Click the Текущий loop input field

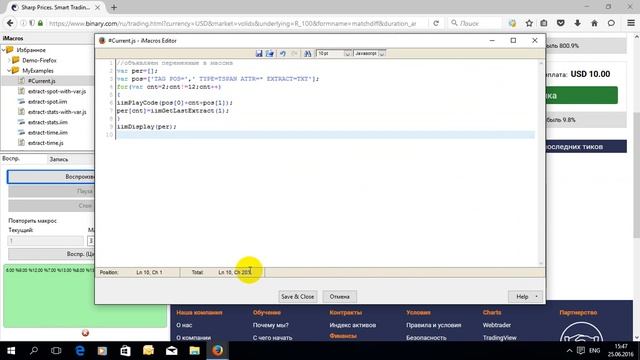(46, 241)
